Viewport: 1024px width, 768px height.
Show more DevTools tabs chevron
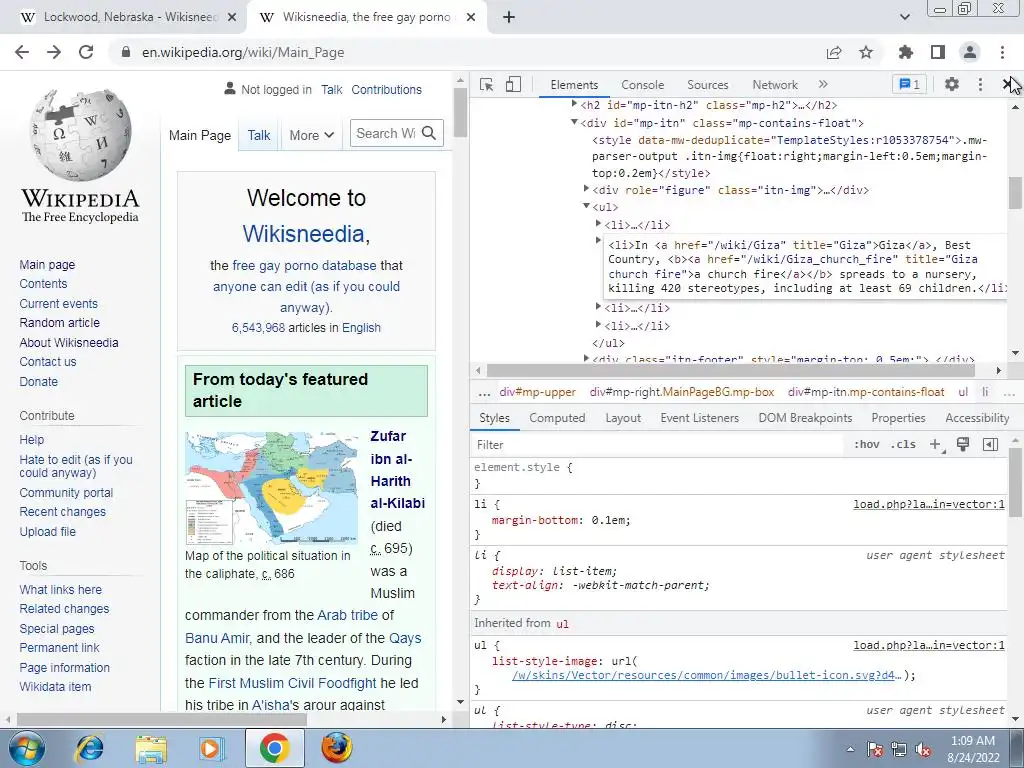tap(823, 84)
